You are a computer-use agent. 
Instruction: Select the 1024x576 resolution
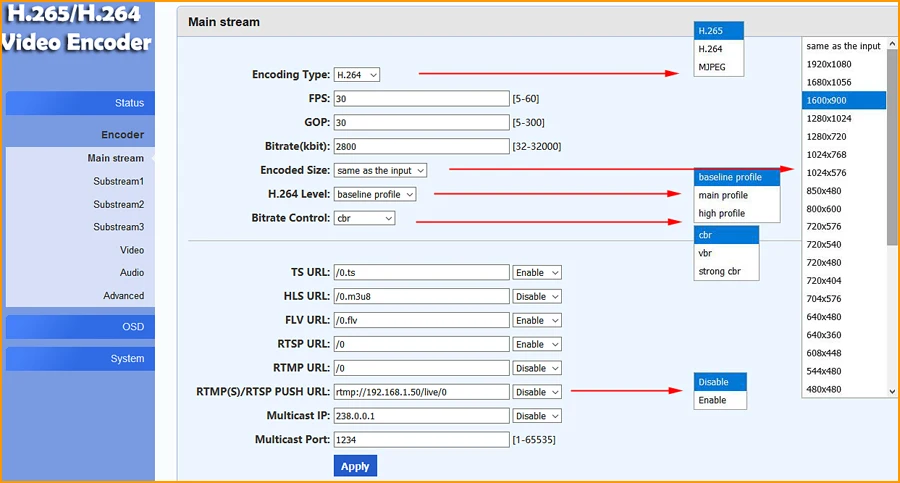[x=844, y=173]
